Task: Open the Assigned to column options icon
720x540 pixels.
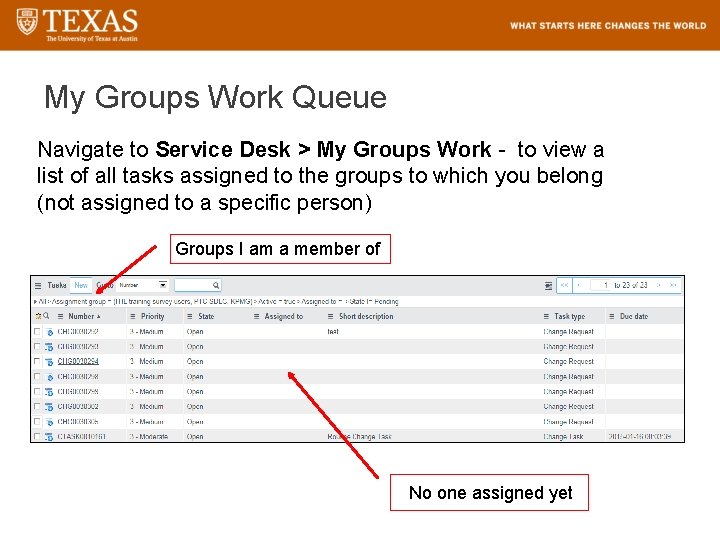Action: pyautogui.click(x=257, y=316)
